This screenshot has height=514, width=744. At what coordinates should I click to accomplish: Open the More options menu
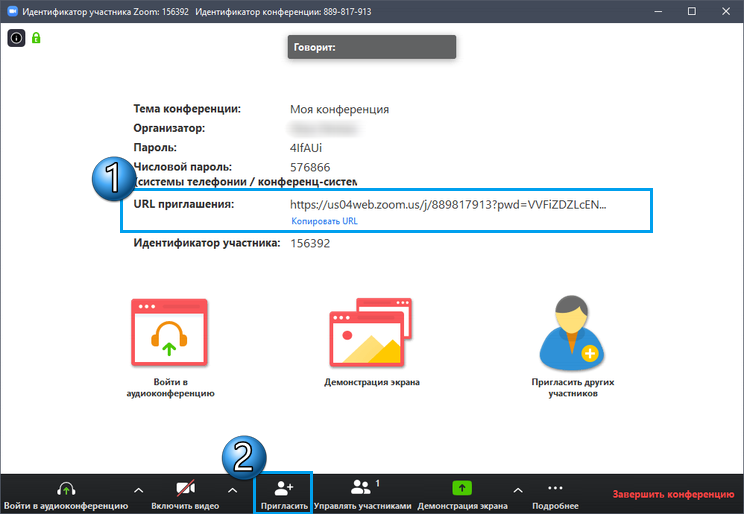tap(555, 495)
